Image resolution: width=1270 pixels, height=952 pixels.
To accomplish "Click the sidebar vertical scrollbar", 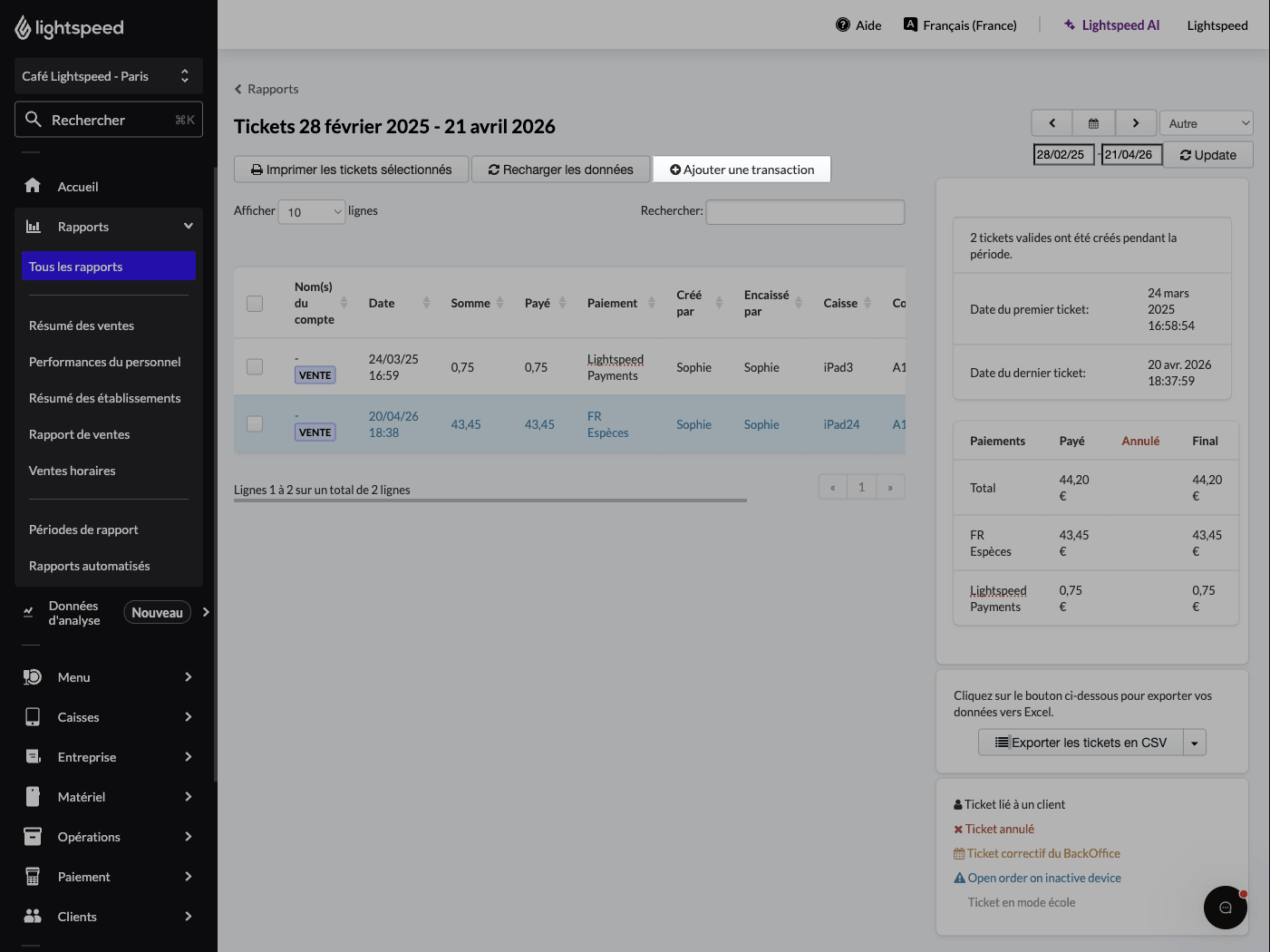I will coord(215,473).
